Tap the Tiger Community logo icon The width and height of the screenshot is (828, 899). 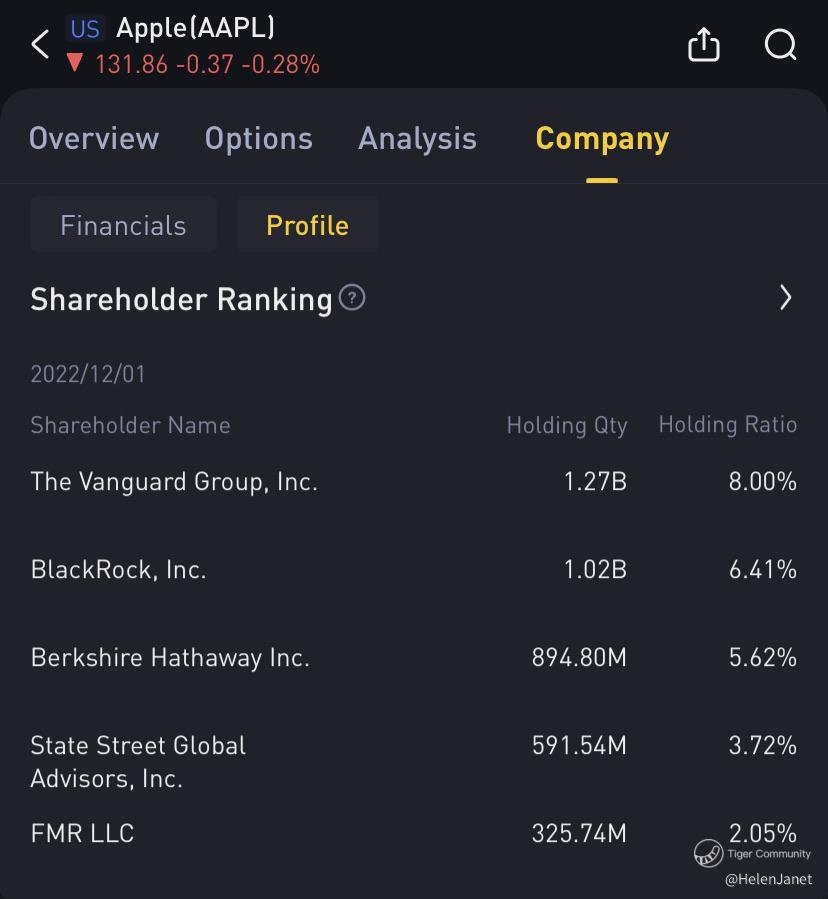click(x=708, y=853)
